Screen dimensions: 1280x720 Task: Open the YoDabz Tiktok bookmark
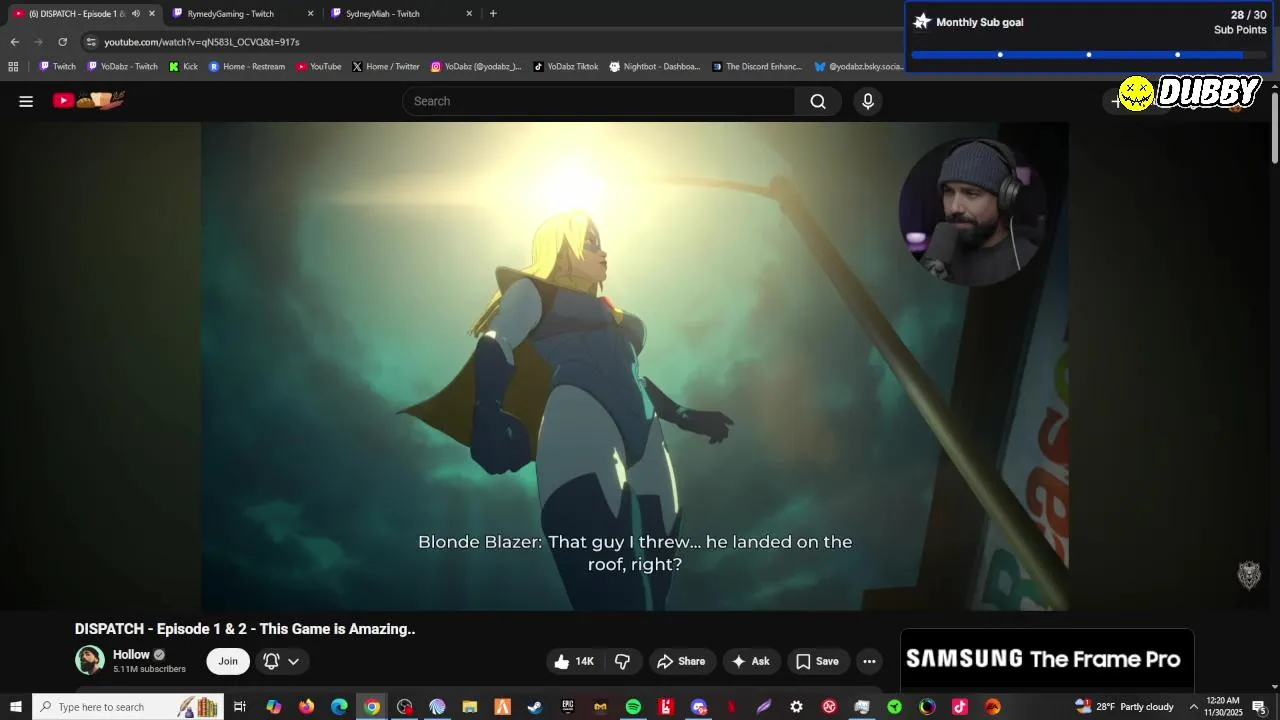point(566,67)
